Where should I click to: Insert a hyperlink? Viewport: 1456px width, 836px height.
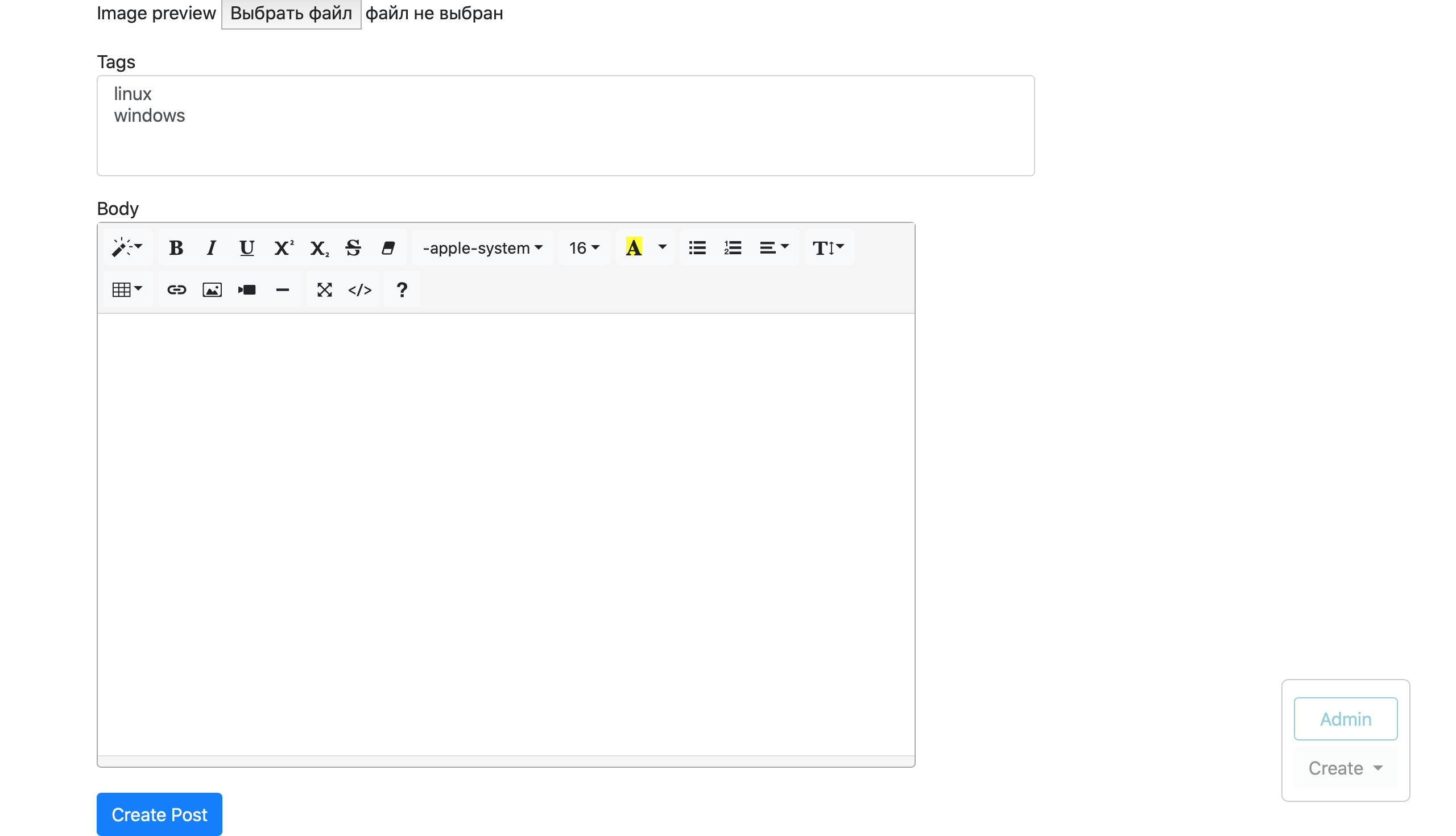click(176, 289)
